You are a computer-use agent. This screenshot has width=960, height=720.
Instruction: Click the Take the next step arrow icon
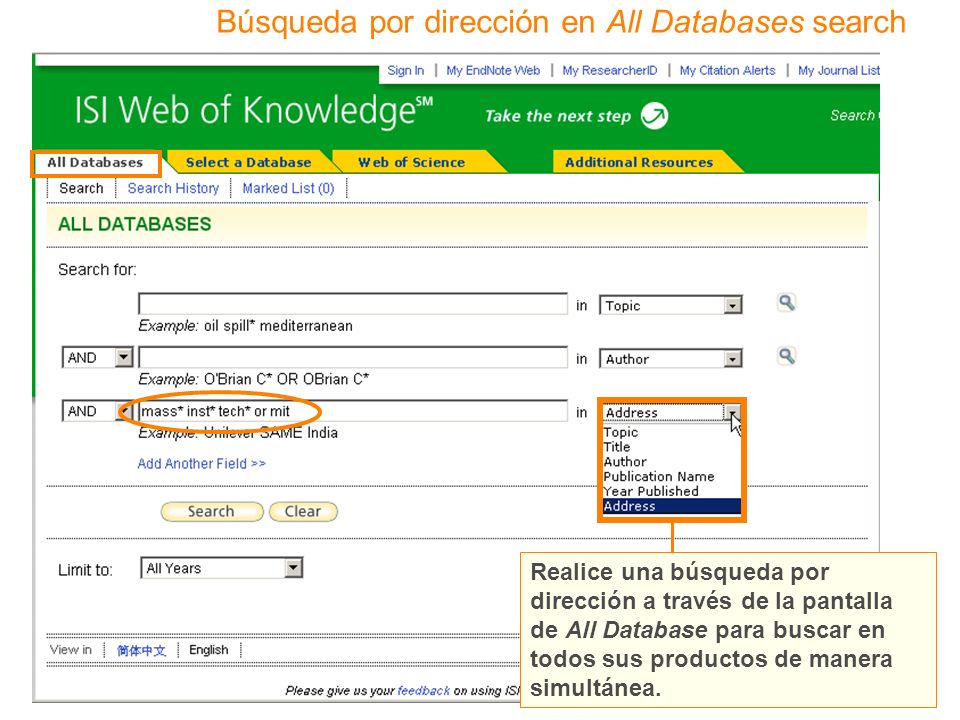654,115
